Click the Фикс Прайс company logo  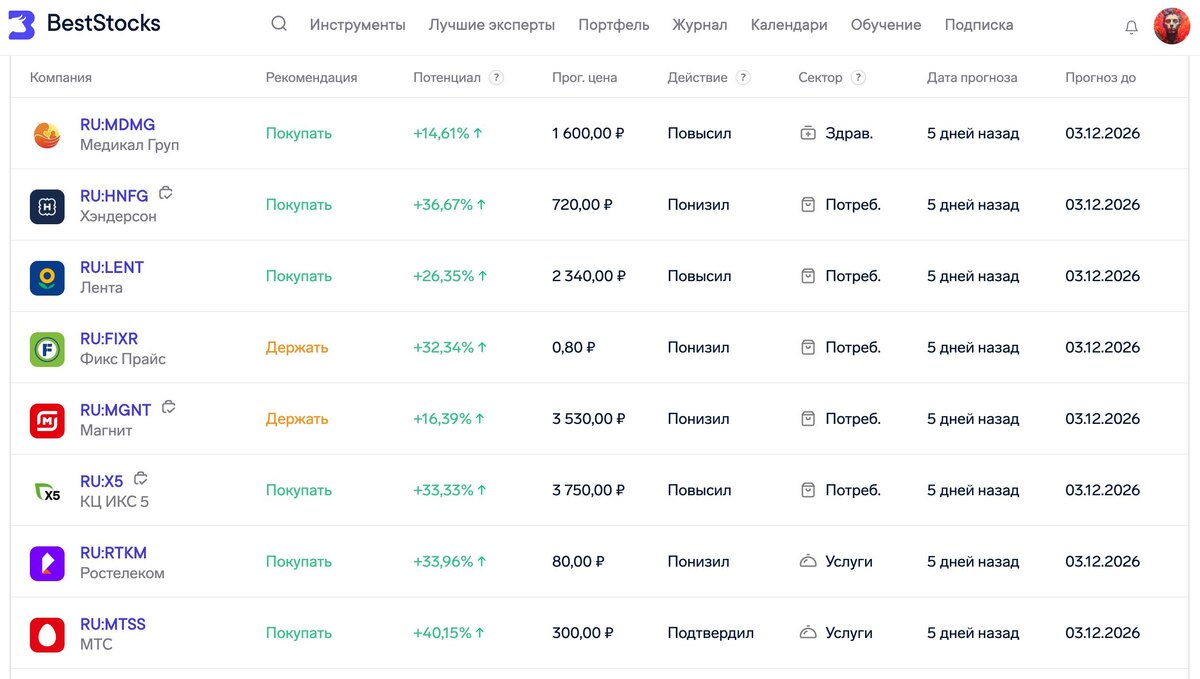(47, 349)
